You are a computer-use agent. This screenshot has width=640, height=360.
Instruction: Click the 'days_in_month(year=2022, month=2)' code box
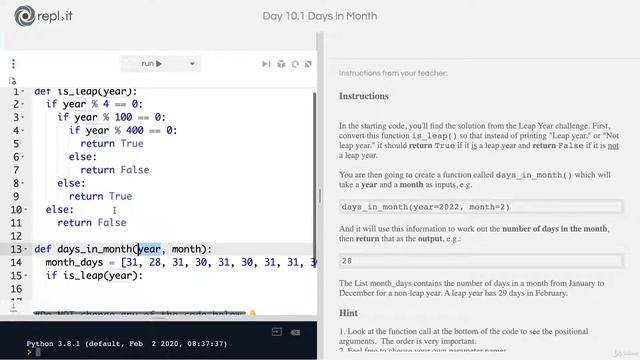click(x=481, y=207)
